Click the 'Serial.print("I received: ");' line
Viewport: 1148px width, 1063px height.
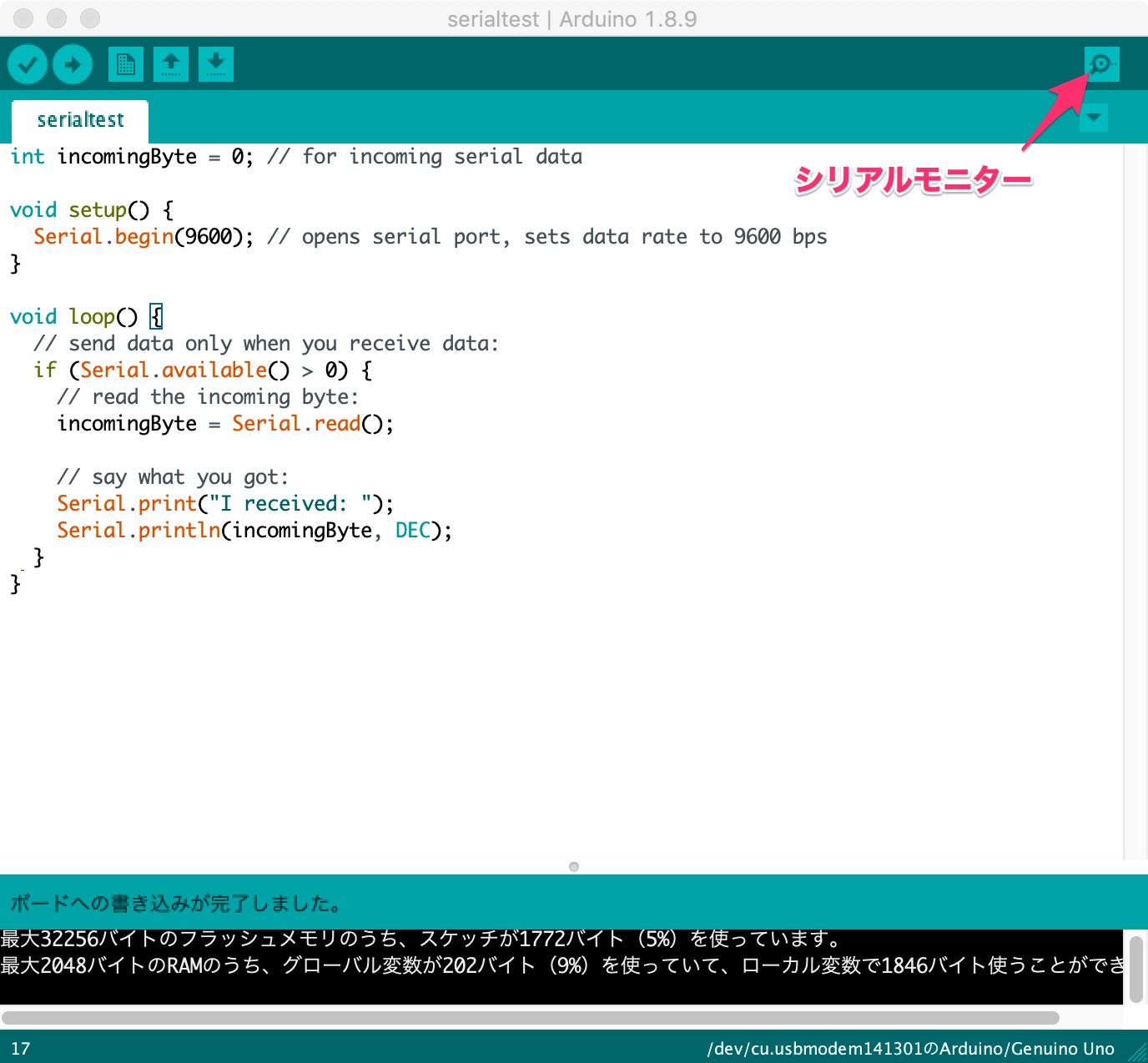click(x=225, y=504)
